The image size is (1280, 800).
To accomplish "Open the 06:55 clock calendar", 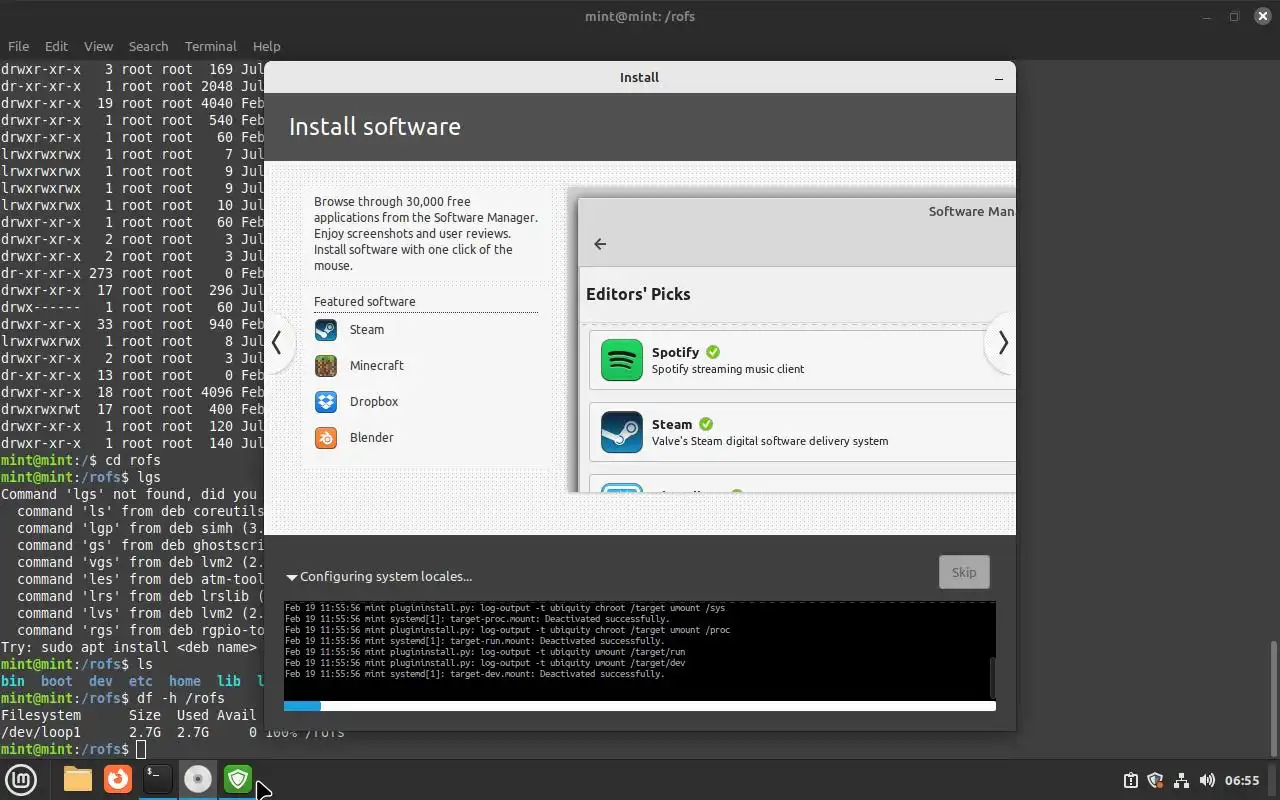I will pos(1242,780).
